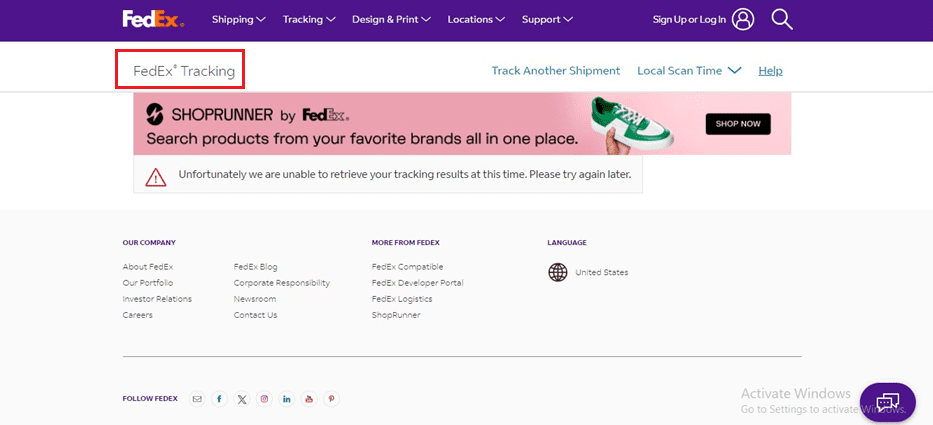The height and width of the screenshot is (425, 933).
Task: Click the OUR COMPANY footer heading
Action: tap(149, 243)
